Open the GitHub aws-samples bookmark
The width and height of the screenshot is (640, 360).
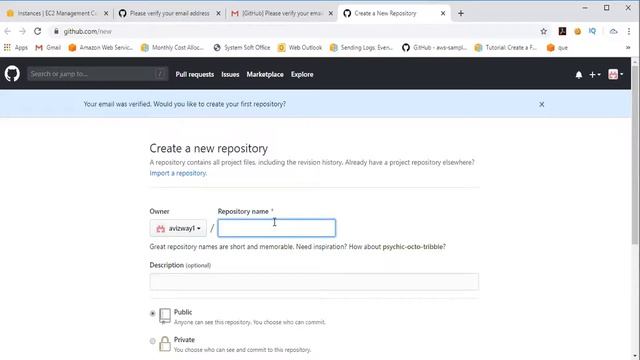(434, 48)
